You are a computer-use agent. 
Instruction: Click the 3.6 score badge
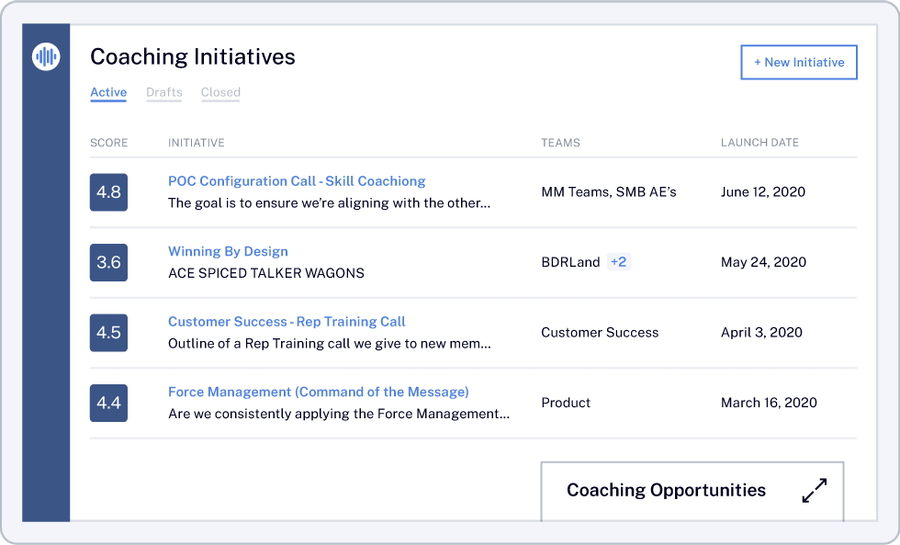point(108,263)
